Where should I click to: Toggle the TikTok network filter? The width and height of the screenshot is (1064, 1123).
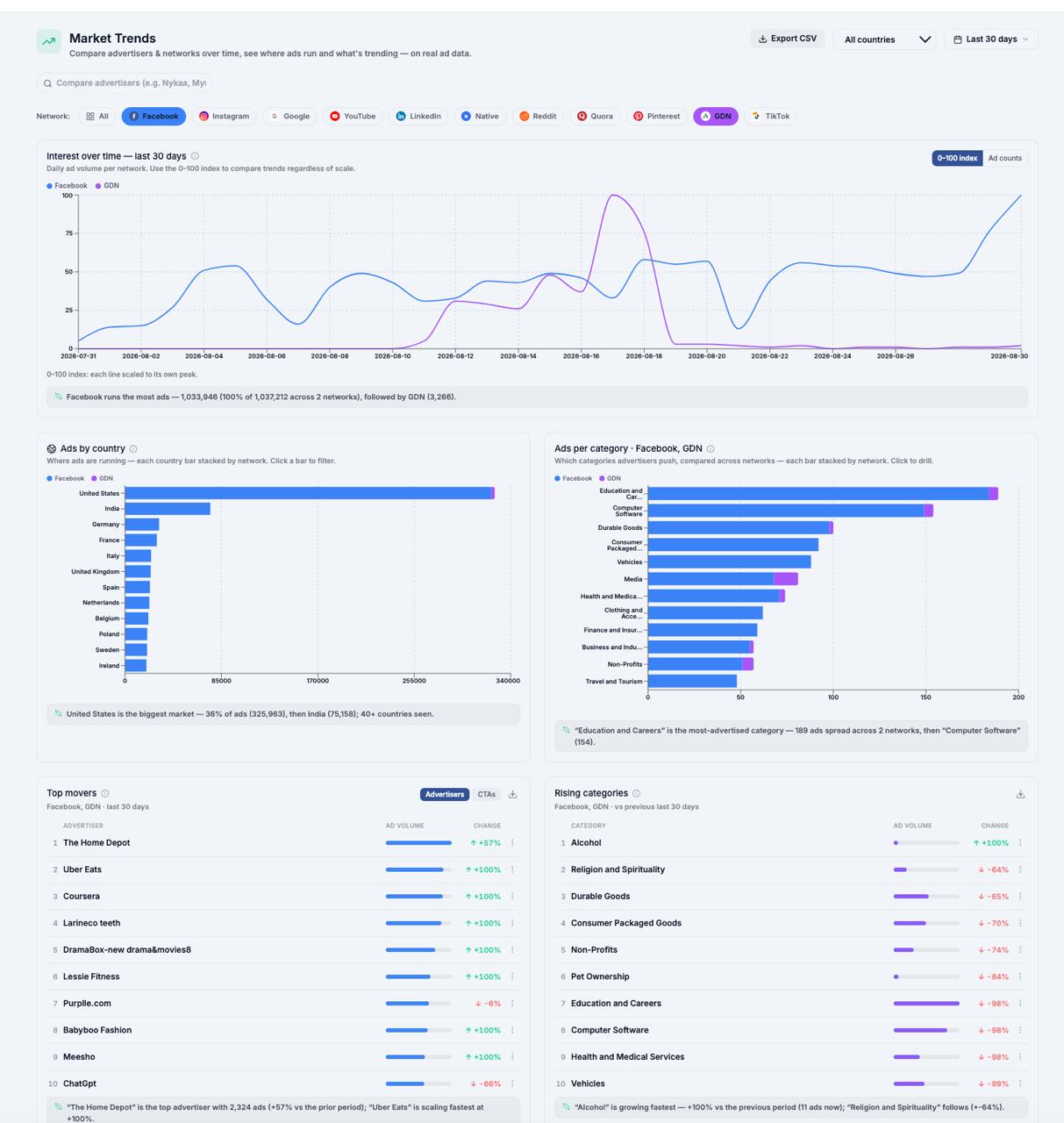click(770, 117)
